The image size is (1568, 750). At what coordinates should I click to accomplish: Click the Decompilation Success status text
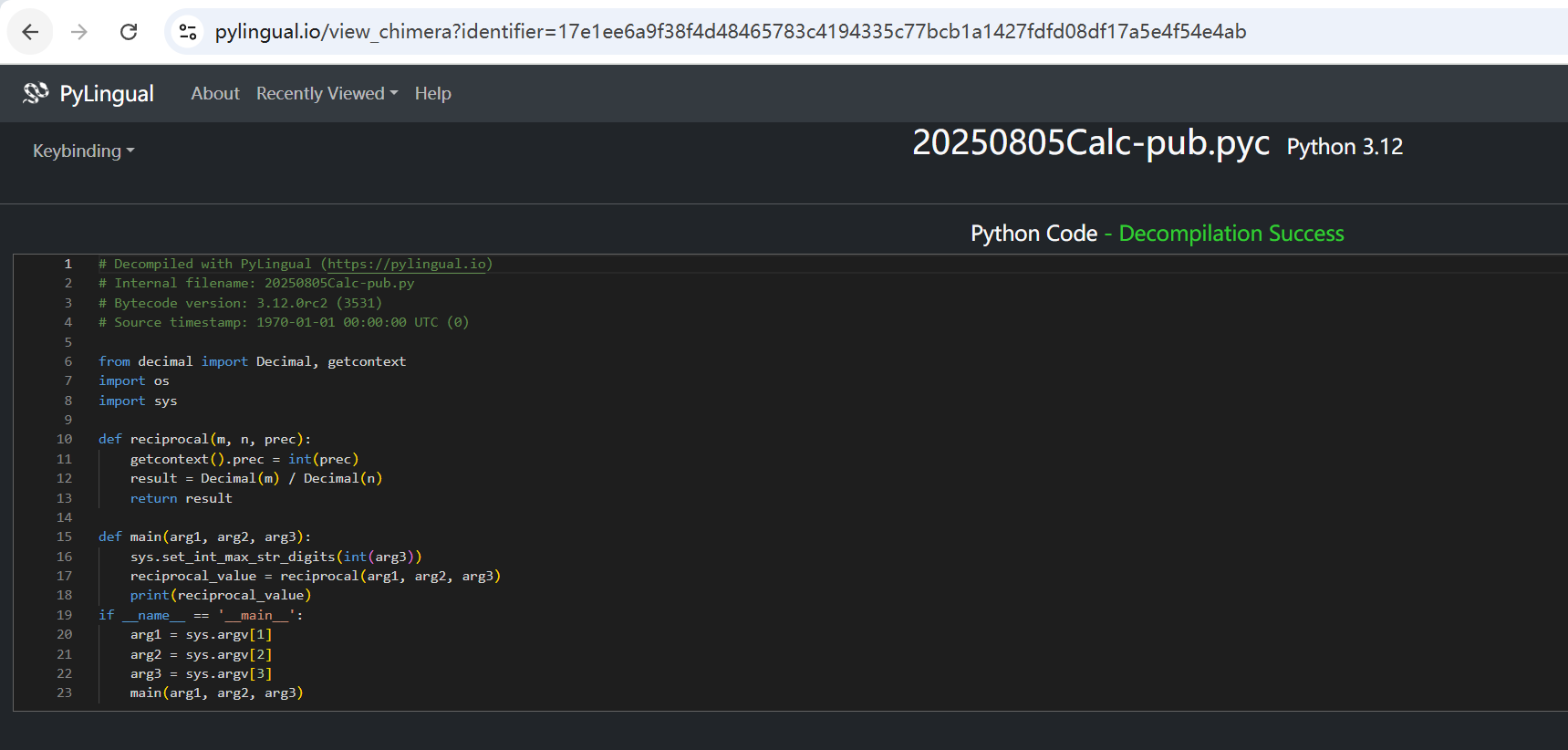(1231, 234)
